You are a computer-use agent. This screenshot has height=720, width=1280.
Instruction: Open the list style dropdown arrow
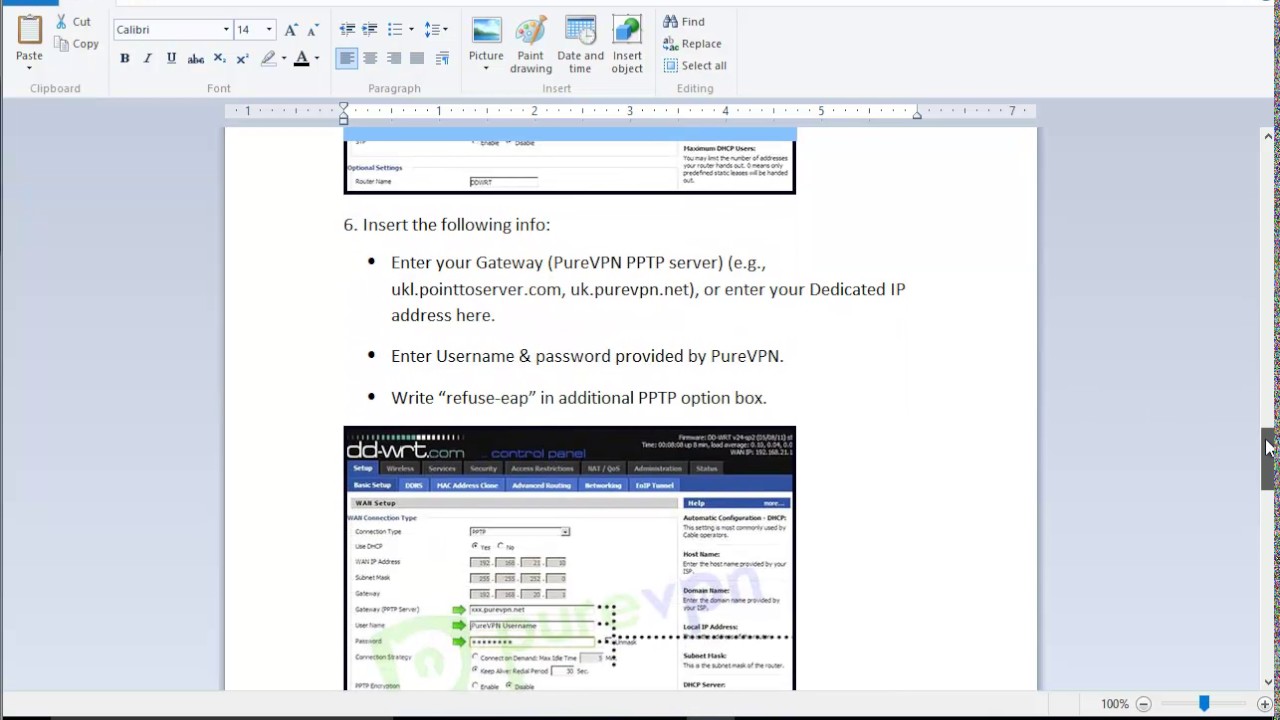(x=411, y=30)
